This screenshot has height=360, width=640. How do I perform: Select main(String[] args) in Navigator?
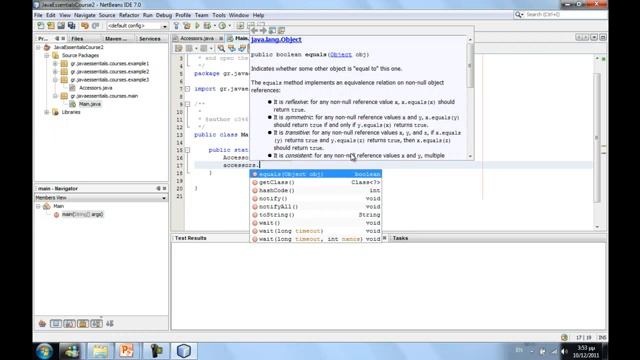(x=82, y=214)
